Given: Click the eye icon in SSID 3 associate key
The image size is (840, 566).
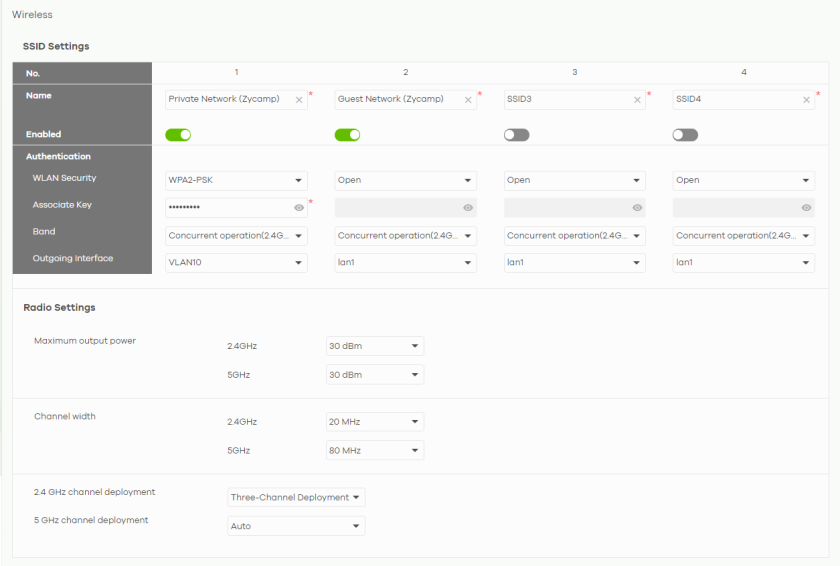Looking at the screenshot, I should click(x=637, y=208).
